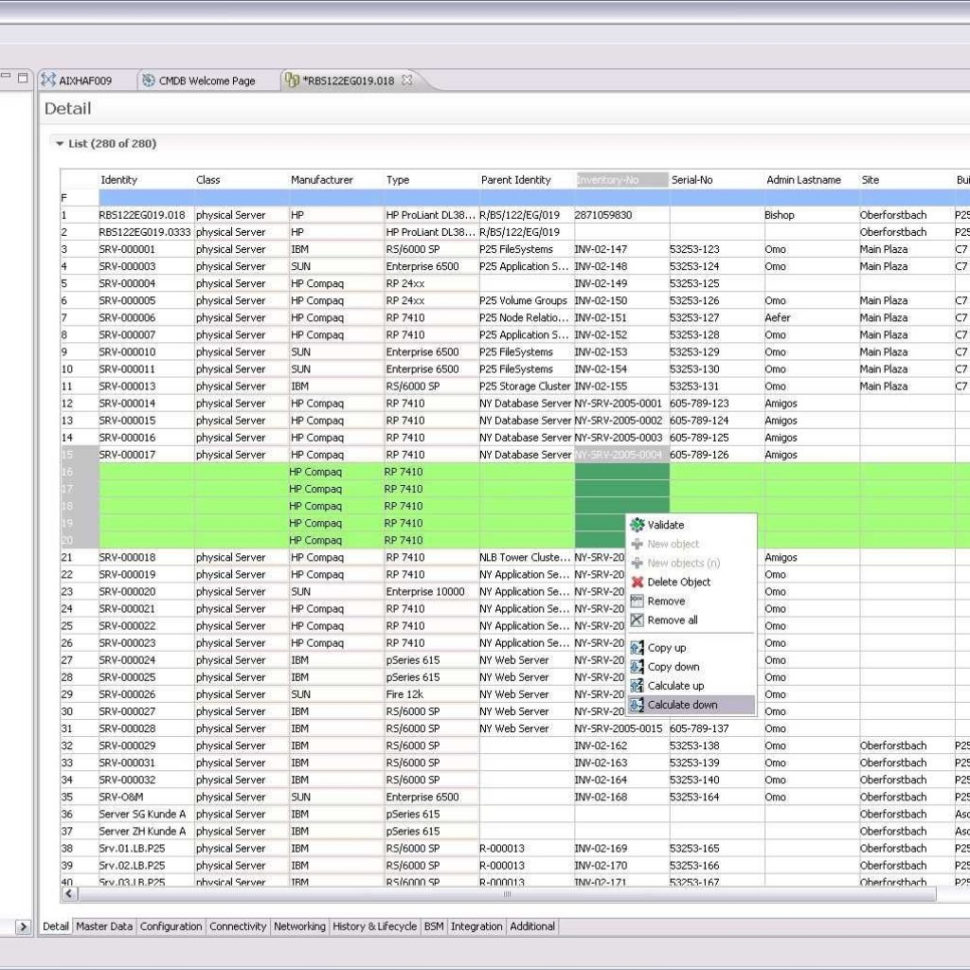This screenshot has height=970, width=970.
Task: Select the SRV-000017 row header
Action: [x=70, y=454]
